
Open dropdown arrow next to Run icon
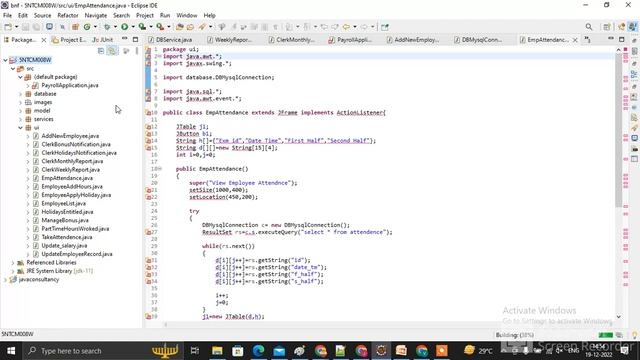(x=133, y=27)
